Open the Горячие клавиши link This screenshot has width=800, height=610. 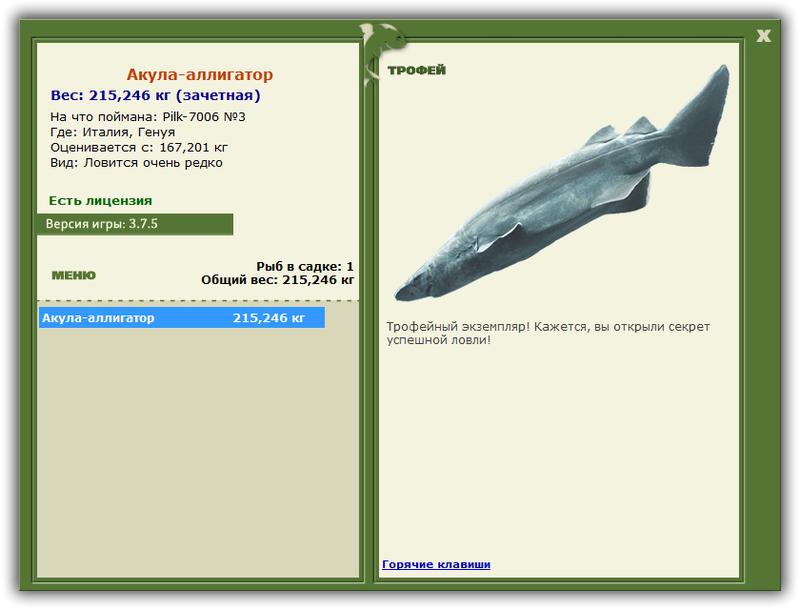tap(436, 564)
